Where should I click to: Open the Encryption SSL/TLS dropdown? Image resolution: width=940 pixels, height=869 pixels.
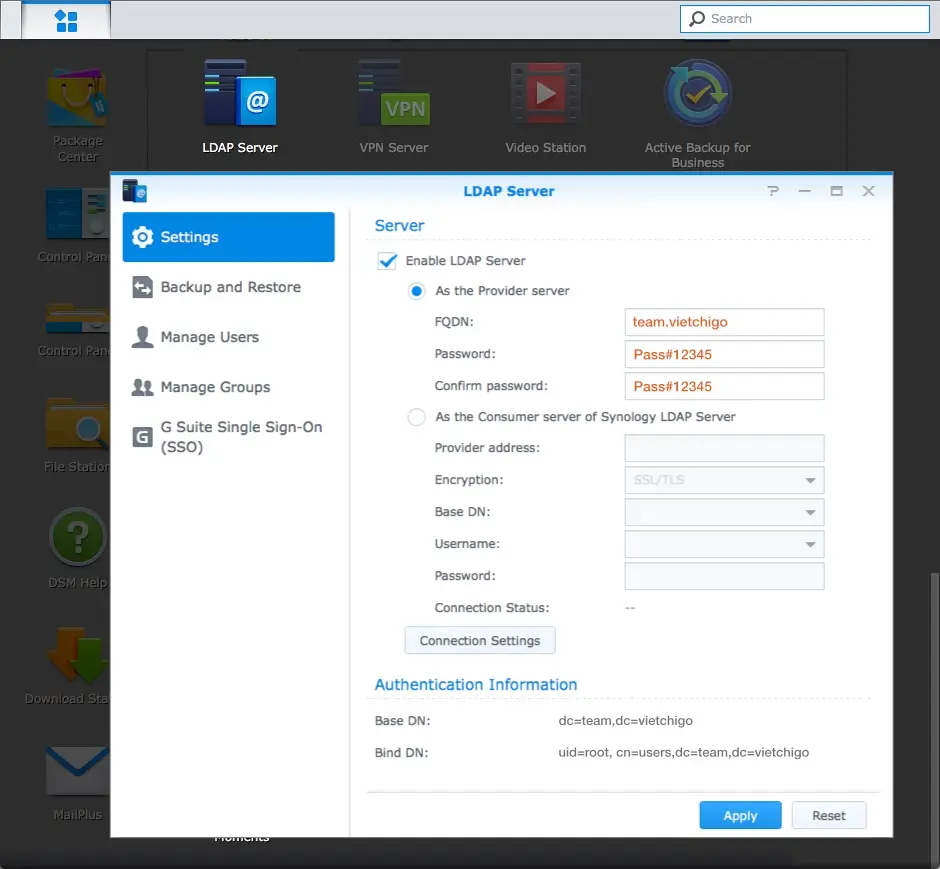(724, 480)
